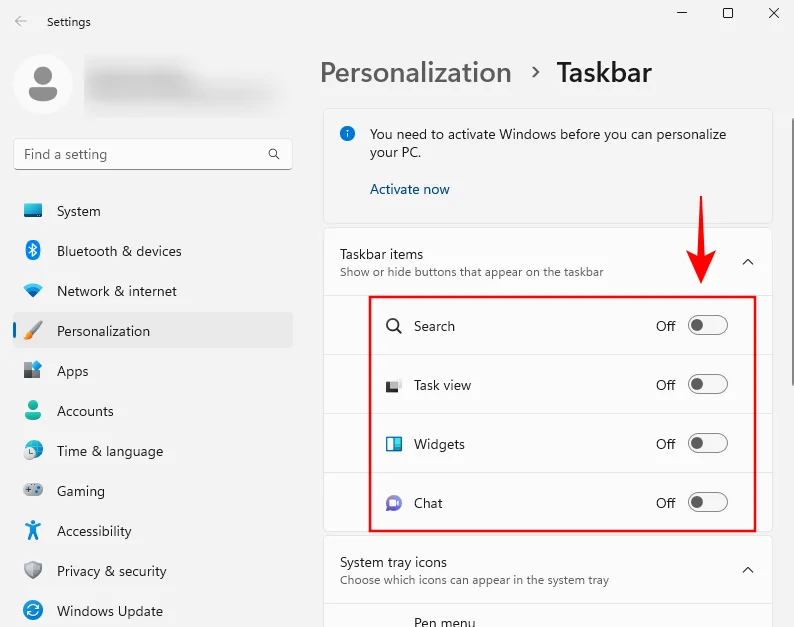Click the Chat row label
Image resolution: width=794 pixels, height=627 pixels.
pyautogui.click(x=428, y=503)
